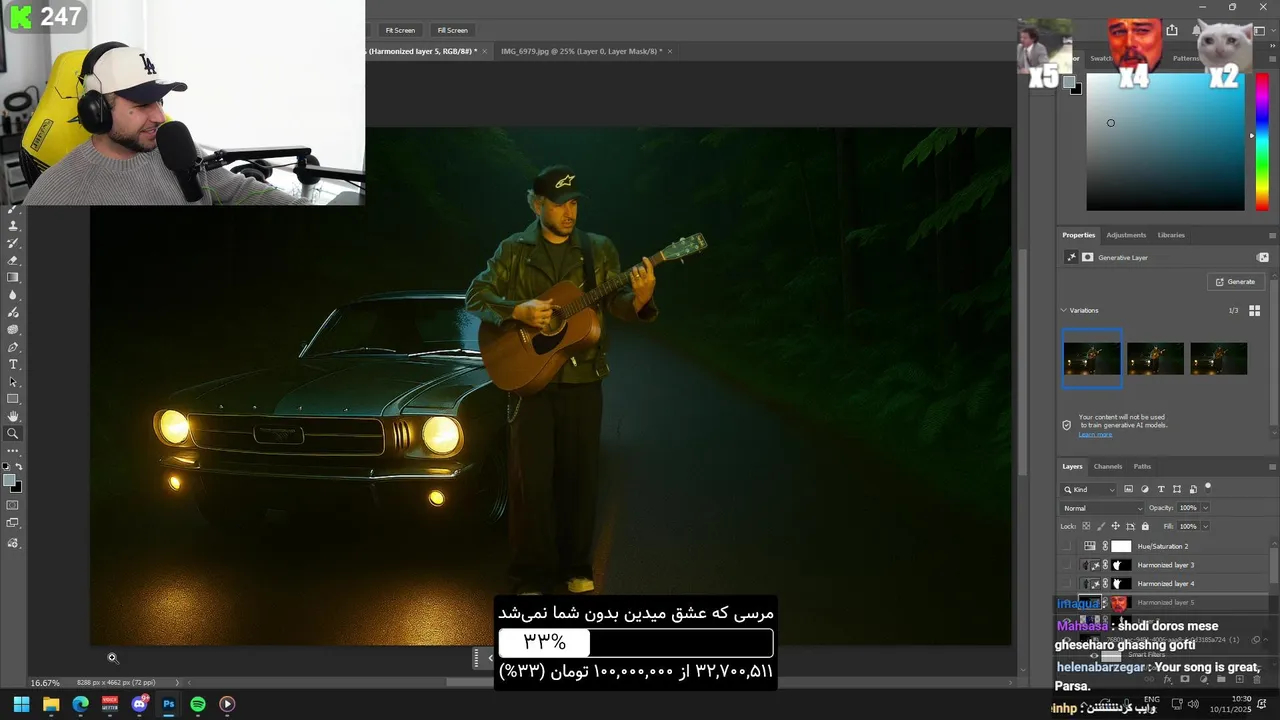Filter layers by smart object icon

pos(1193,489)
